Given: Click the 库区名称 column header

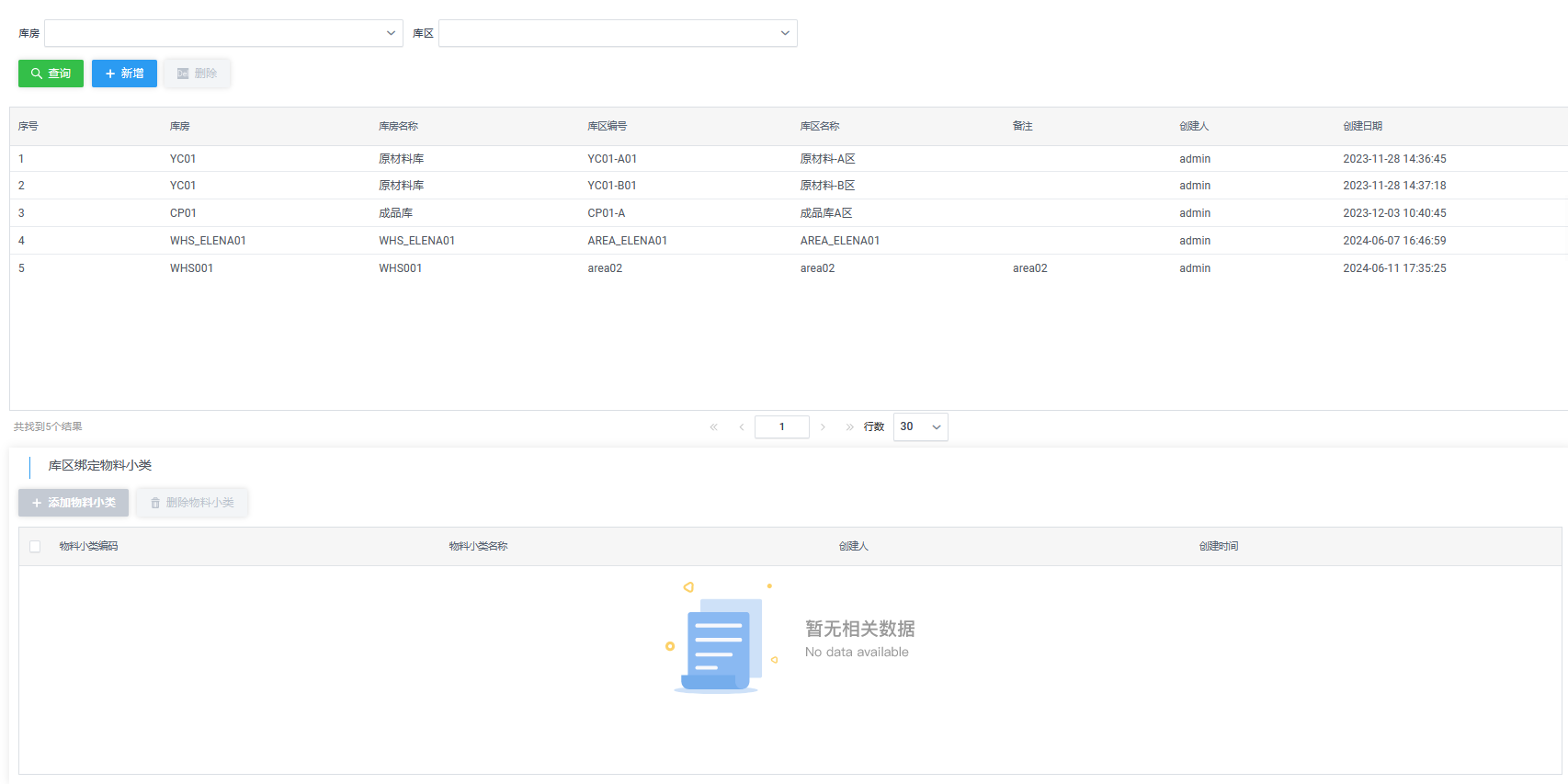Looking at the screenshot, I should pos(819,126).
